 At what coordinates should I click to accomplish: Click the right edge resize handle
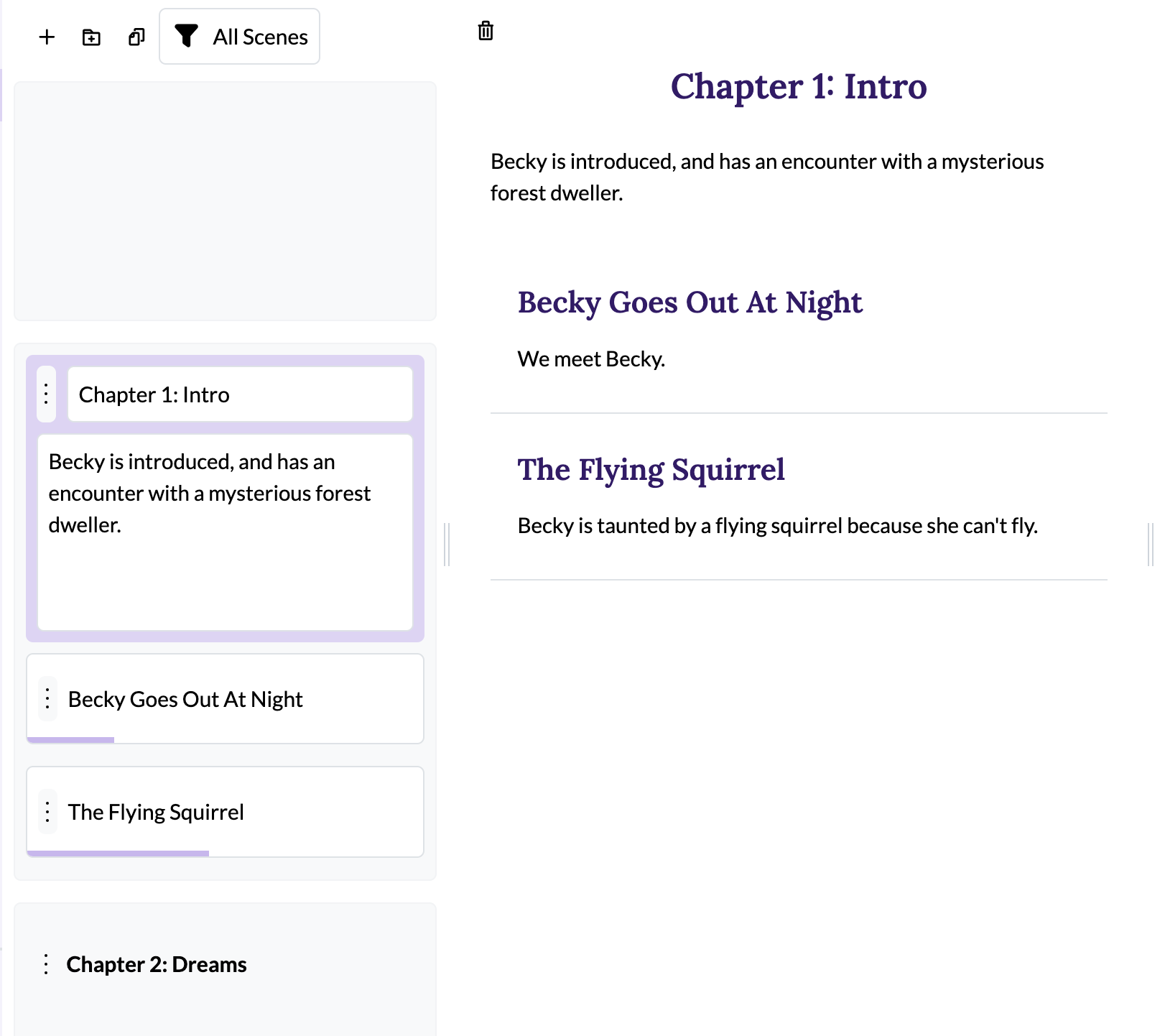(1150, 545)
